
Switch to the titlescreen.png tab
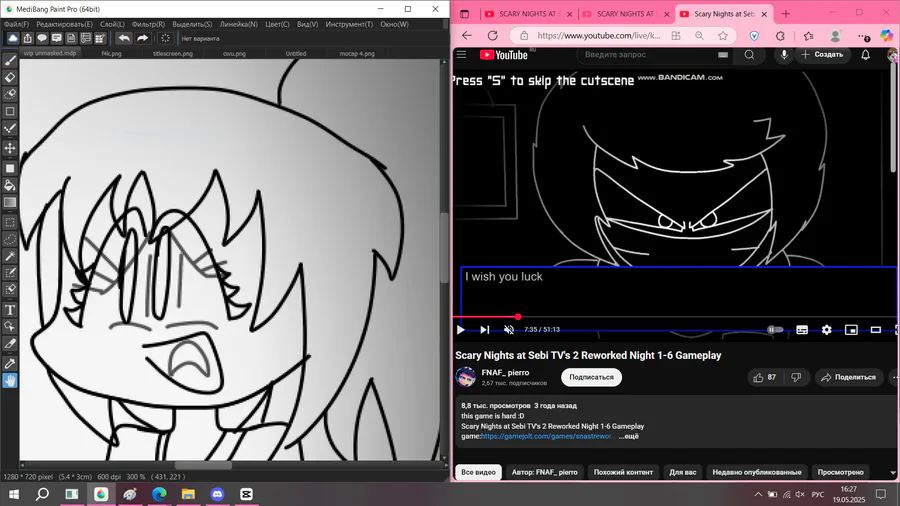[173, 53]
